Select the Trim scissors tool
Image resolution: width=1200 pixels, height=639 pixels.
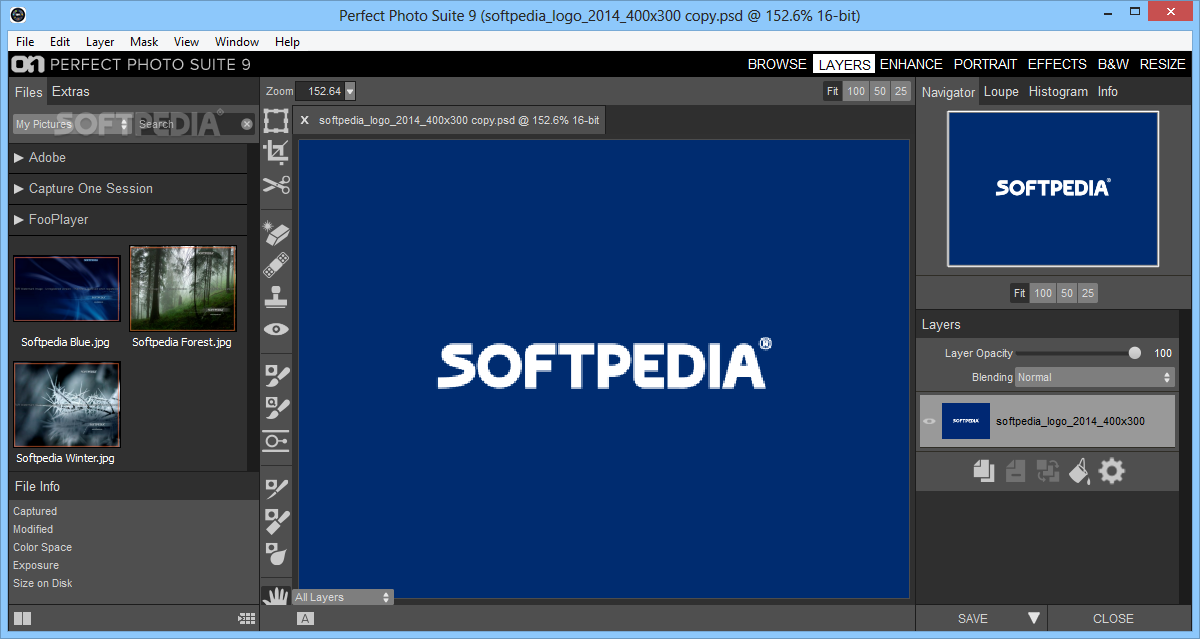pos(276,185)
